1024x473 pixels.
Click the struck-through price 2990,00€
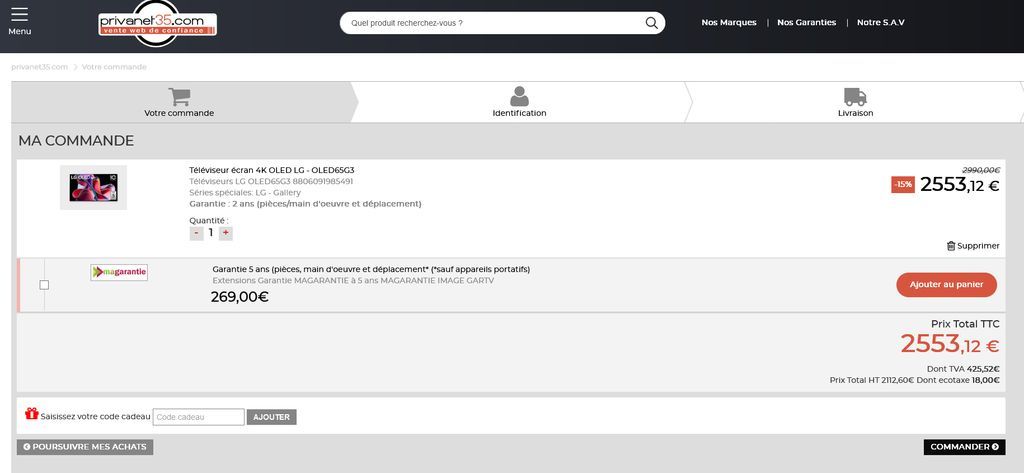point(981,170)
